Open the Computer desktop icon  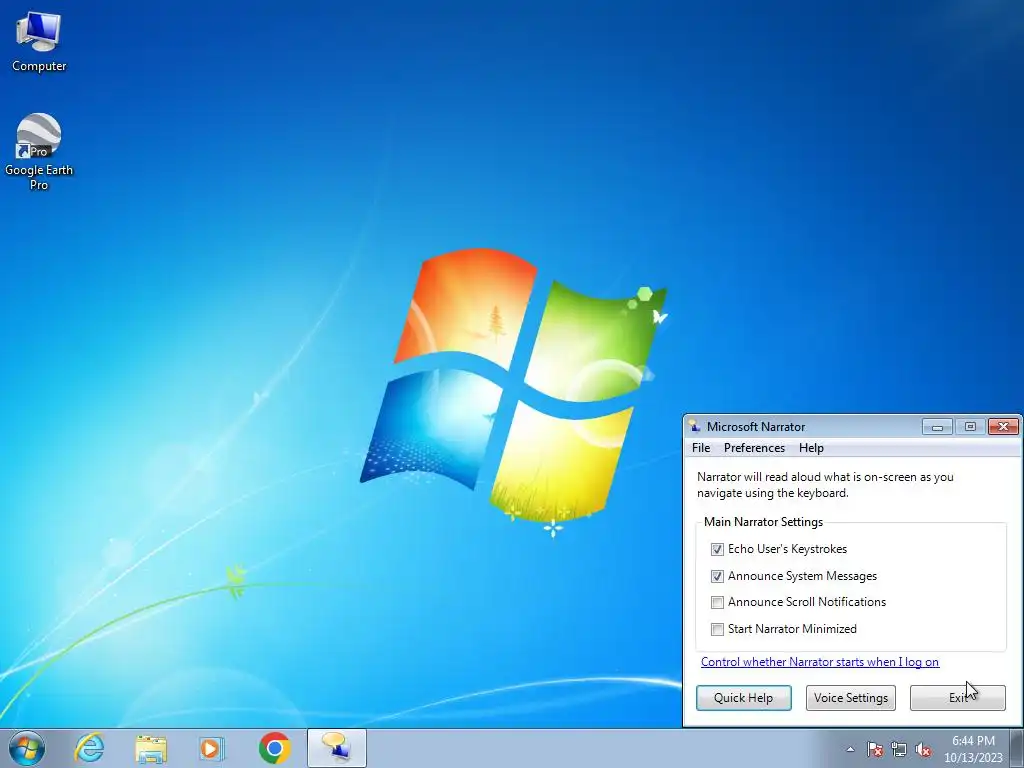pyautogui.click(x=39, y=42)
